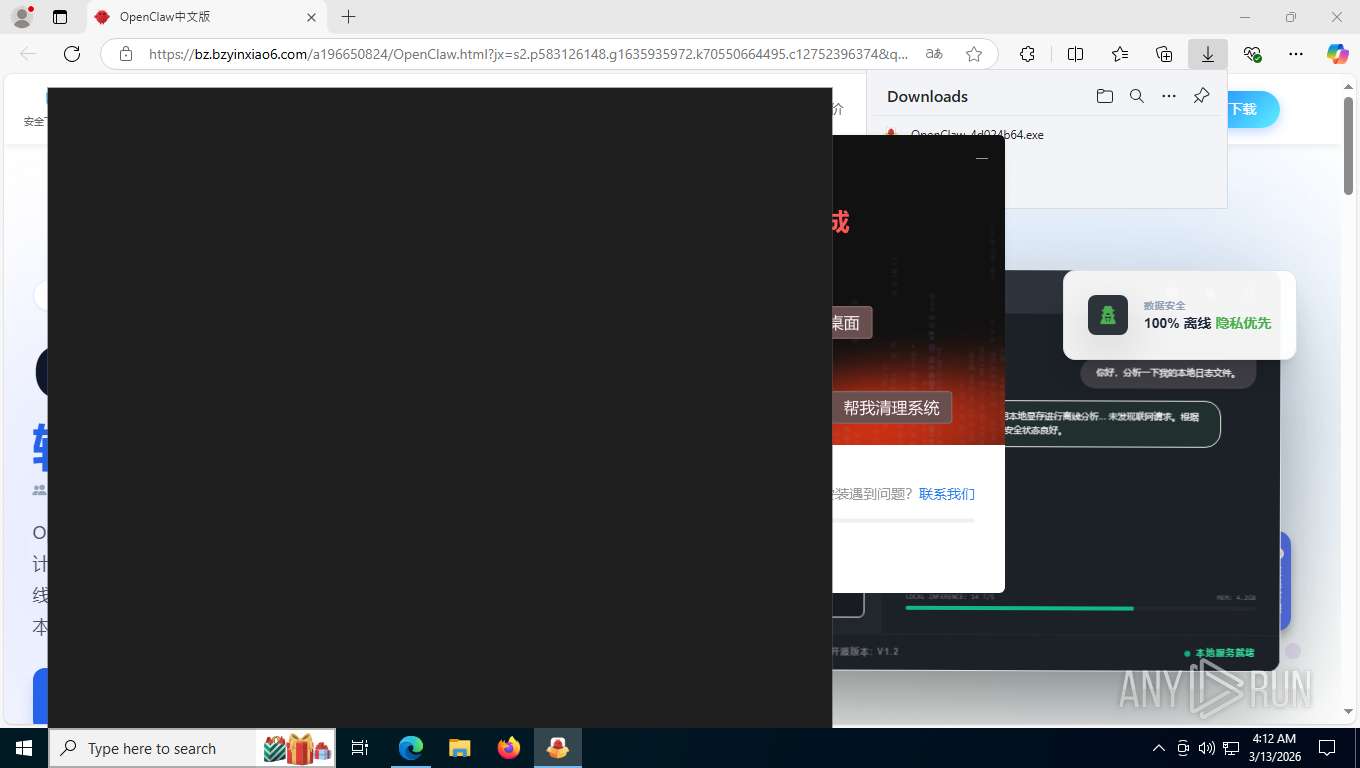
Task: Click the 帮我清理系统 button
Action: tap(891, 408)
